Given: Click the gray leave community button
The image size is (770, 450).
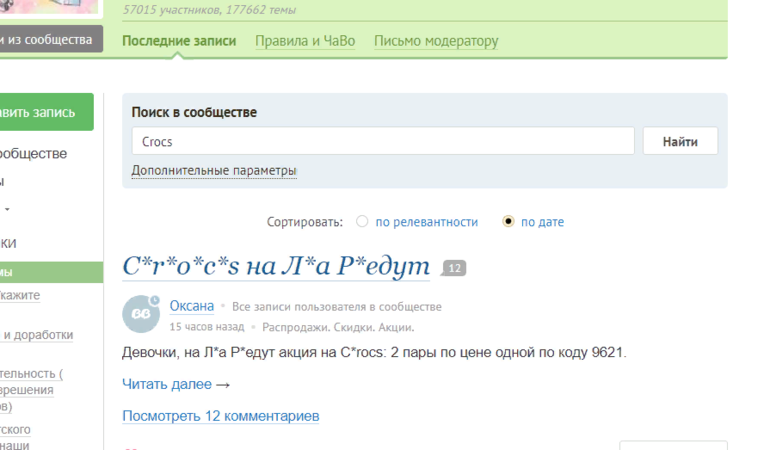Looking at the screenshot, I should click(x=50, y=40).
